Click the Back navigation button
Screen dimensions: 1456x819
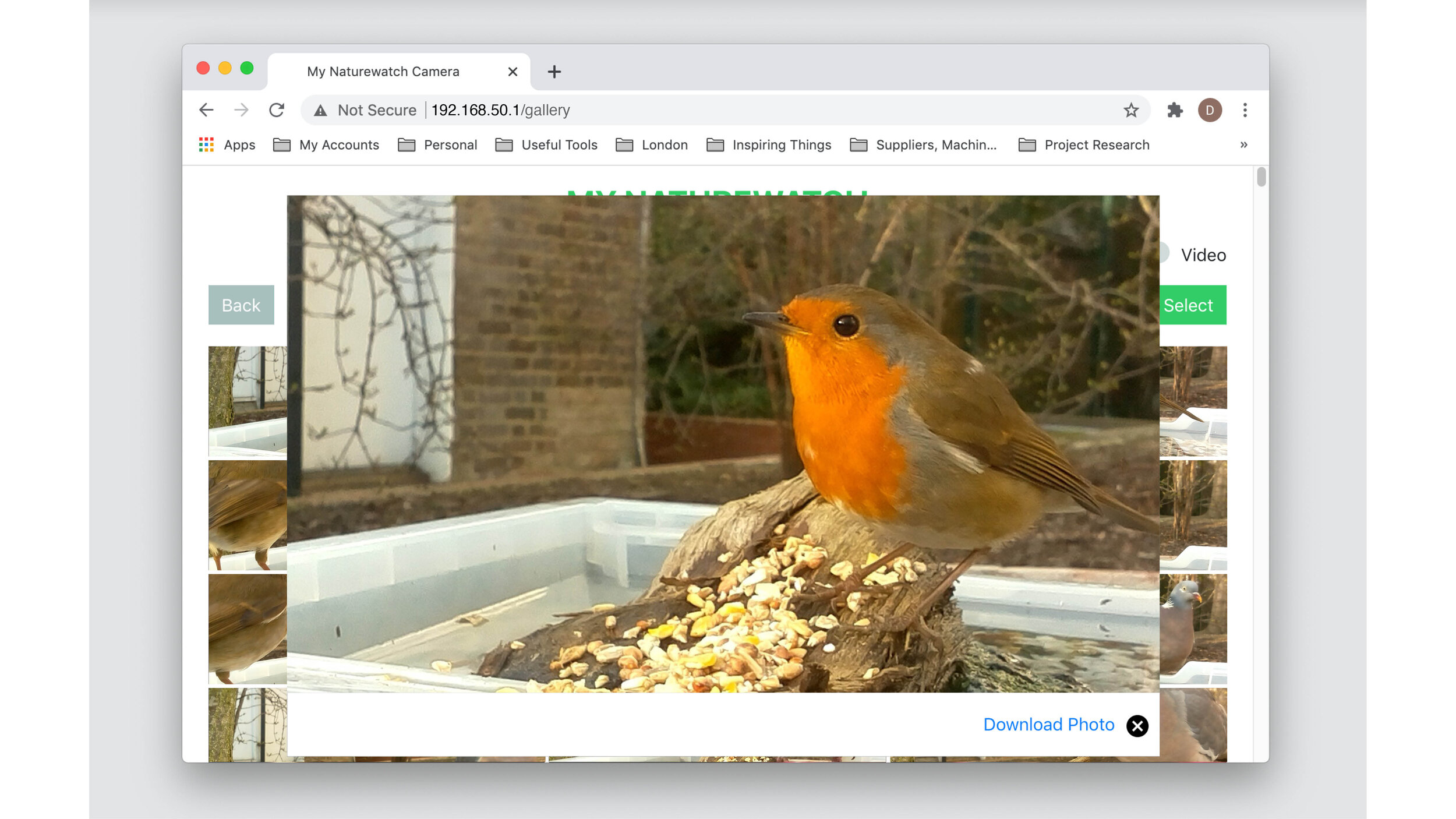click(240, 305)
